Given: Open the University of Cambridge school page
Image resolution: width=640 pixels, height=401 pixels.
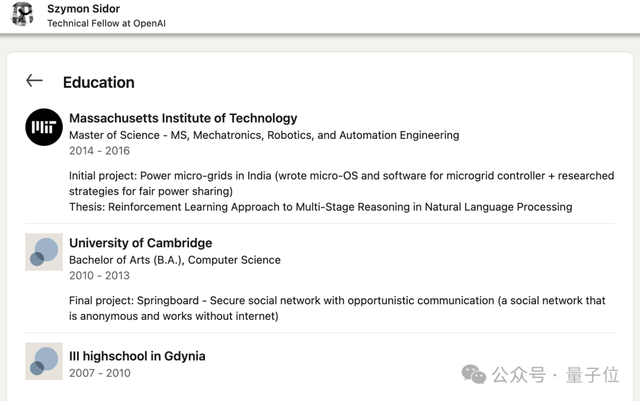Looking at the screenshot, I should click(140, 243).
